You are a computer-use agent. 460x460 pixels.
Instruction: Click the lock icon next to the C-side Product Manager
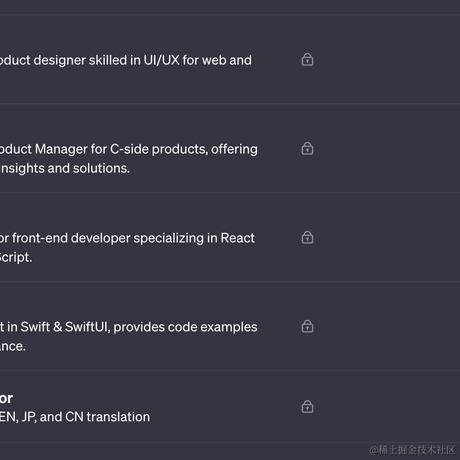point(307,148)
